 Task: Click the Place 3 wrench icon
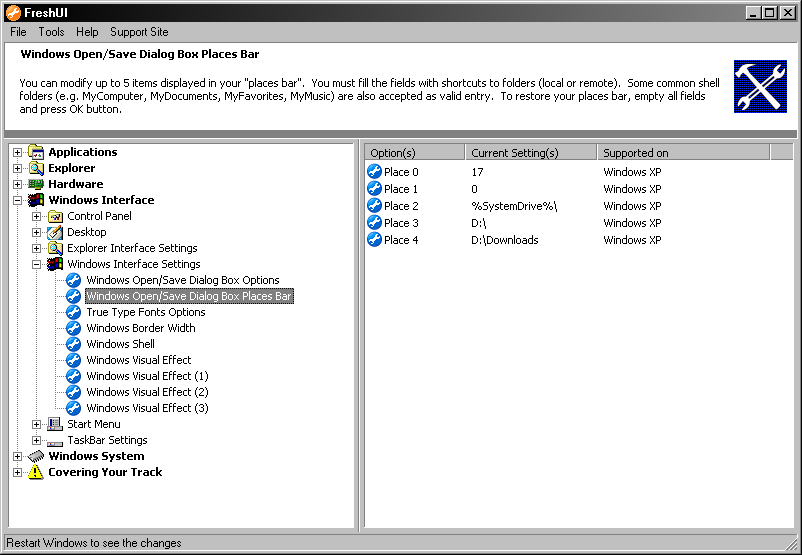tap(375, 223)
